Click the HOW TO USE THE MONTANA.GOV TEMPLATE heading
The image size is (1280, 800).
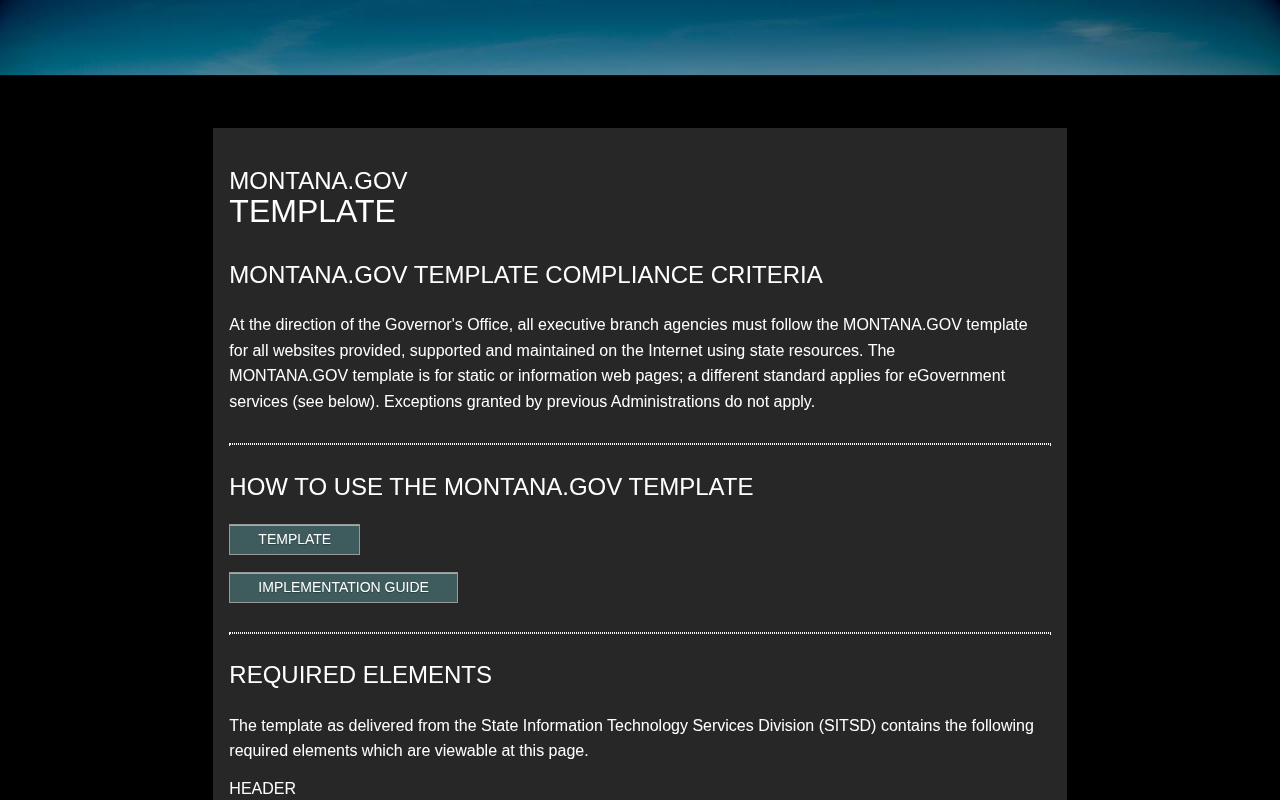(x=491, y=487)
